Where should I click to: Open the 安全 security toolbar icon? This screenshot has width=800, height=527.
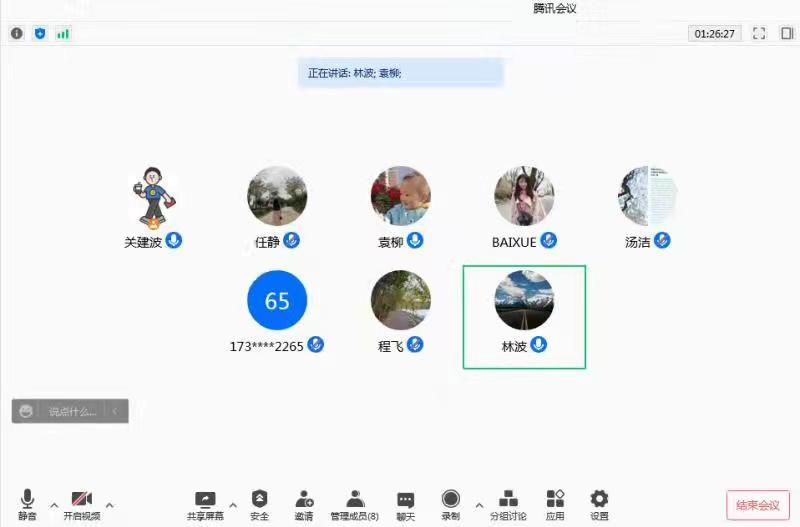click(x=259, y=504)
